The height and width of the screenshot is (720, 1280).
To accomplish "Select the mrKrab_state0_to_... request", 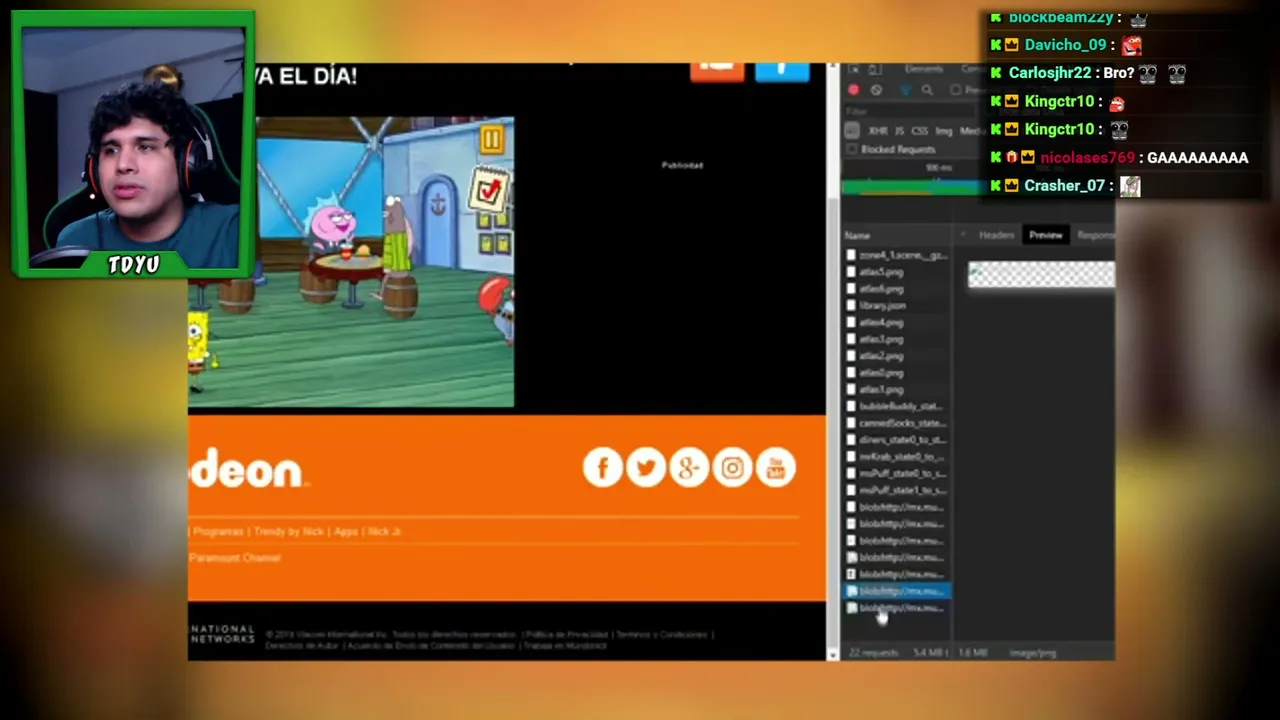I will [x=896, y=457].
